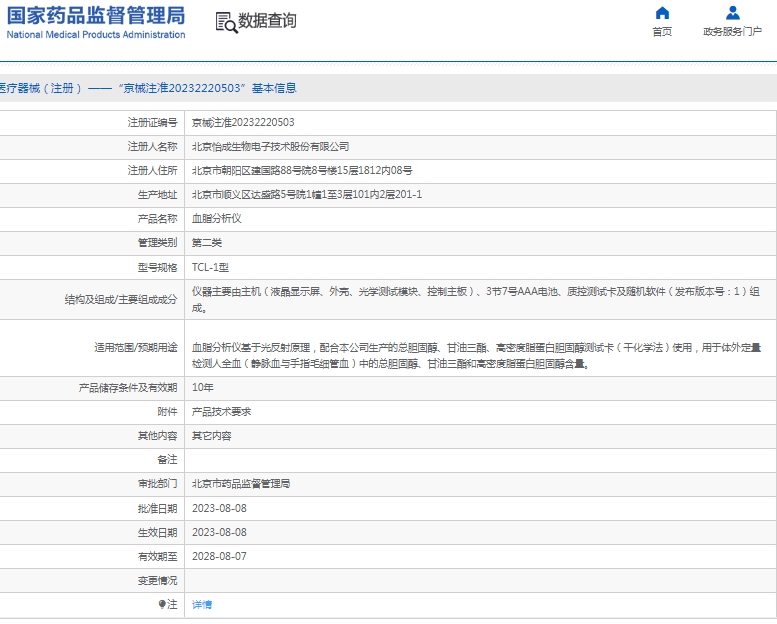Click the National Medical Products Administration logo

point(96,22)
